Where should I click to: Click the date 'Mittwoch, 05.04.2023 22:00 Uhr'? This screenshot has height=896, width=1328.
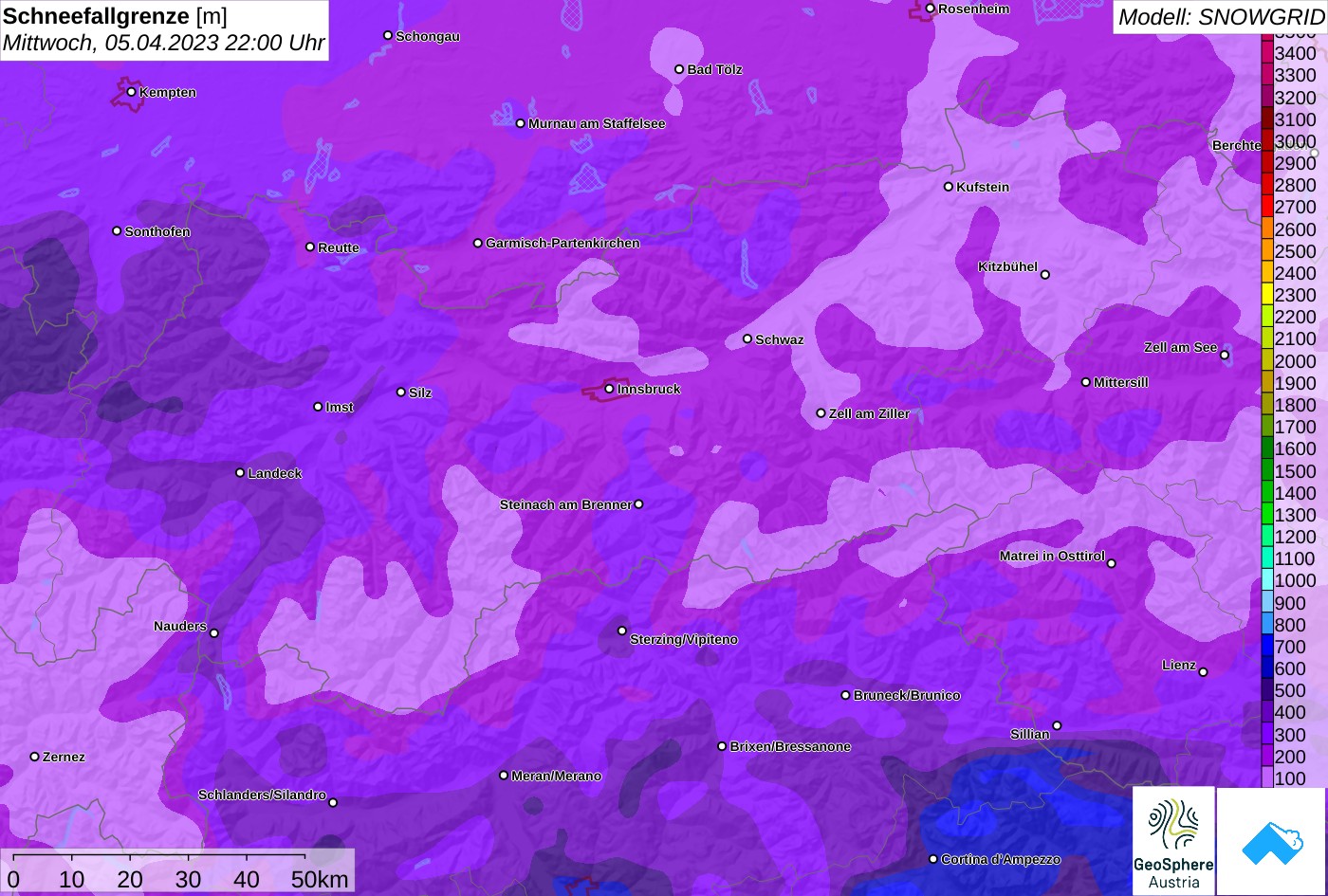tap(164, 44)
